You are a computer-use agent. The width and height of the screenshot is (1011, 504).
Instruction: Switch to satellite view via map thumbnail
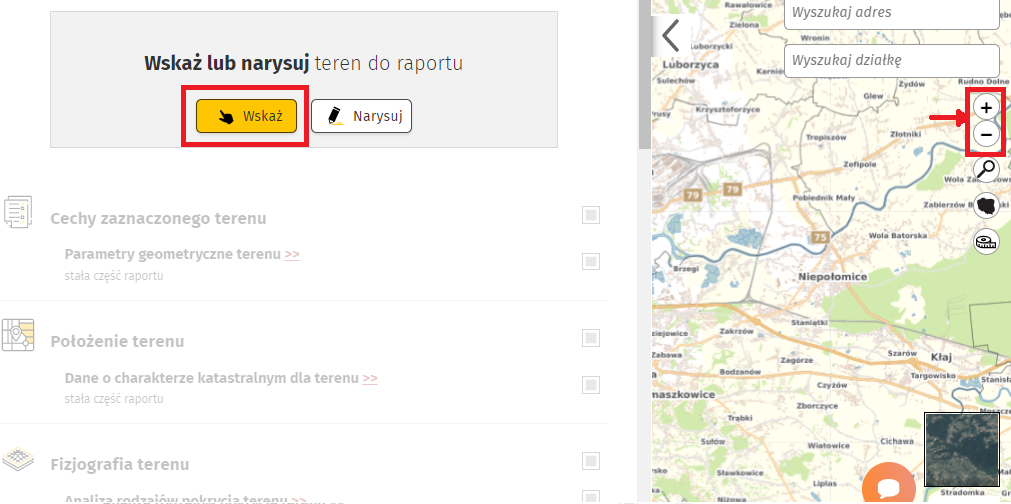(x=961, y=449)
